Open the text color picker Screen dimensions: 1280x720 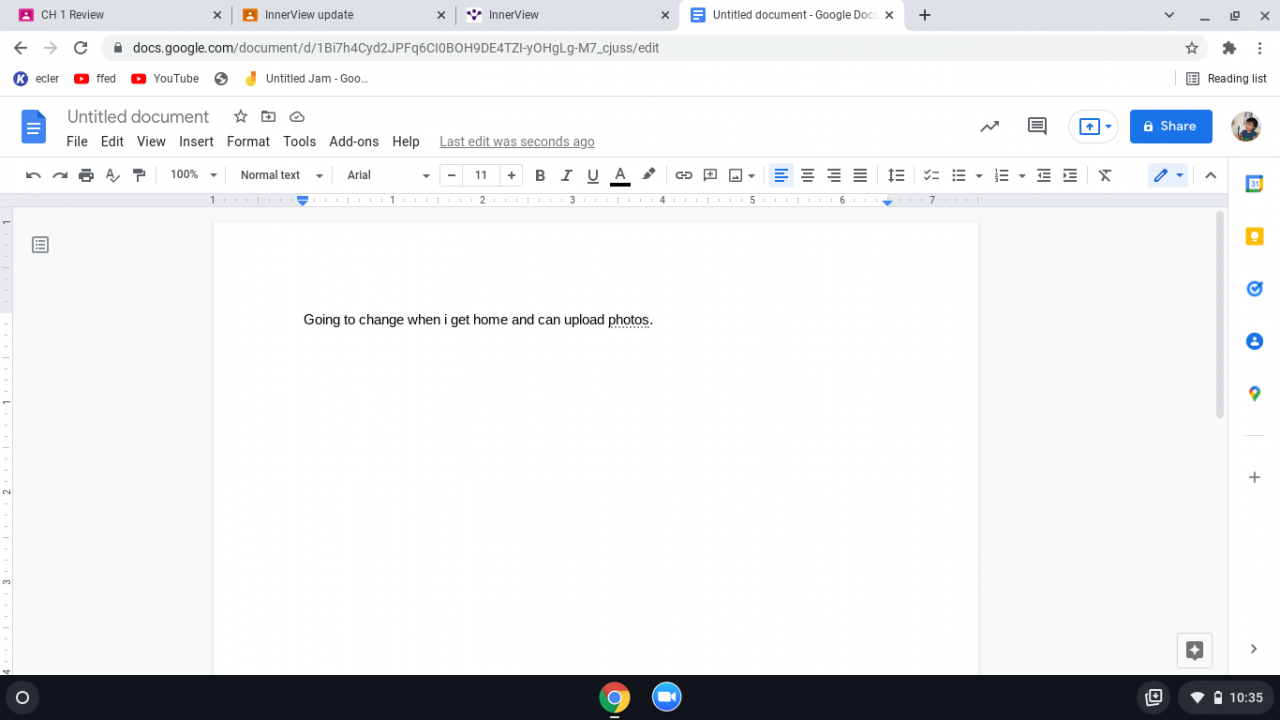[x=620, y=175]
